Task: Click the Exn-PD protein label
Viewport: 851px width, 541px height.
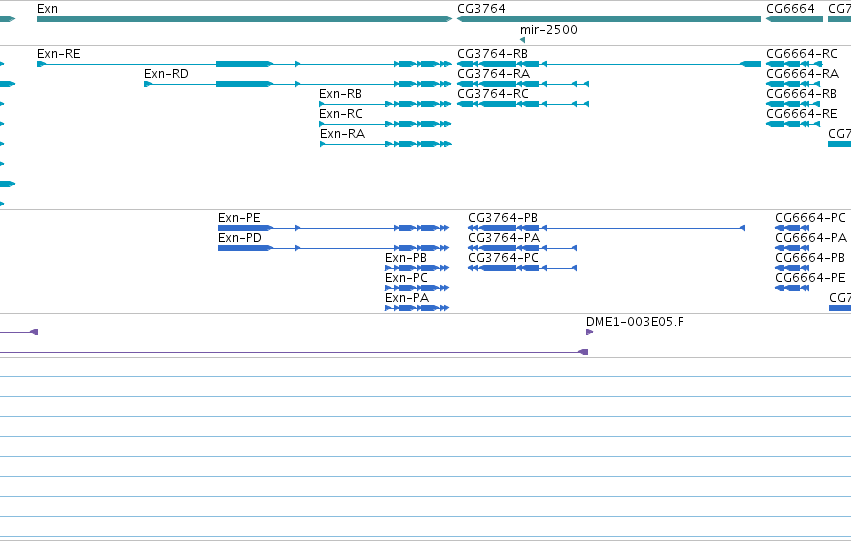Action: 240,238
